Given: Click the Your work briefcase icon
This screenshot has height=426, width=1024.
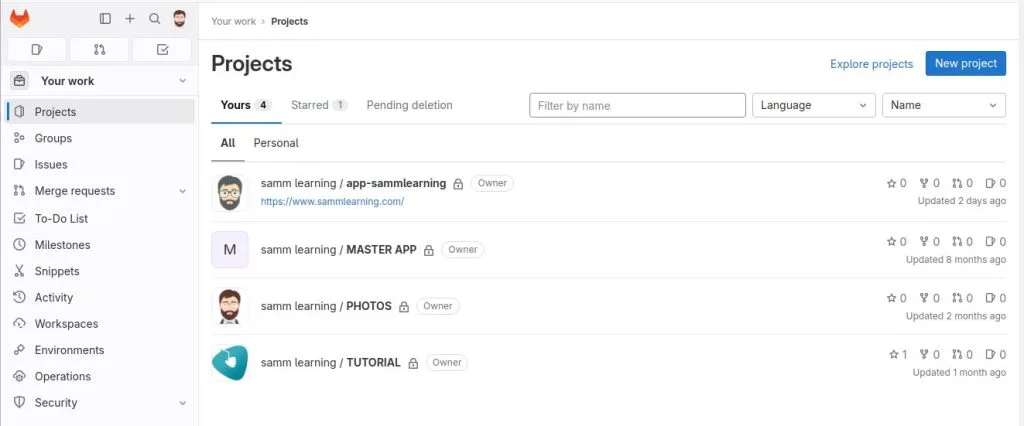Looking at the screenshot, I should pos(20,81).
